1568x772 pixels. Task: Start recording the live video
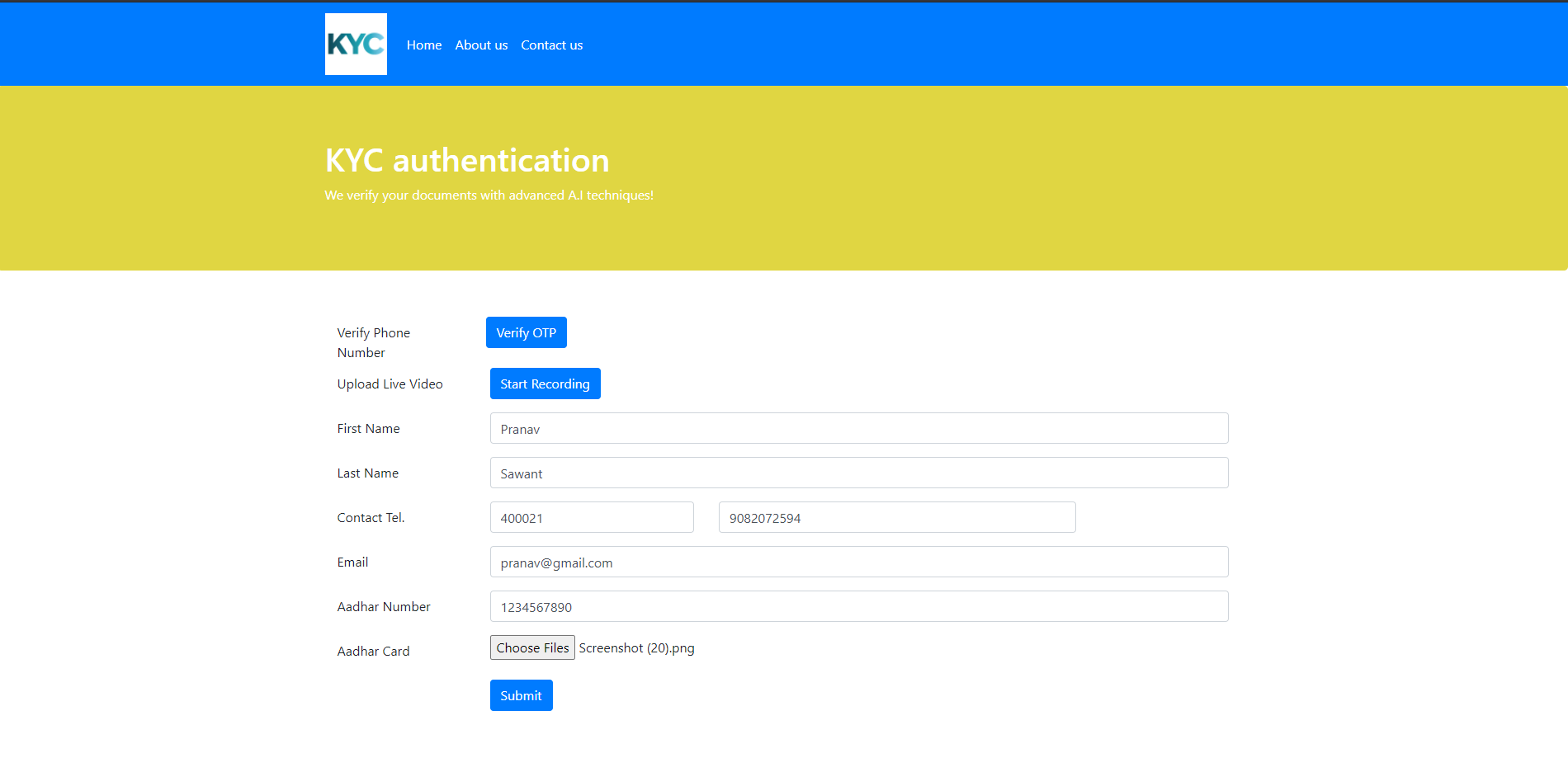click(545, 383)
